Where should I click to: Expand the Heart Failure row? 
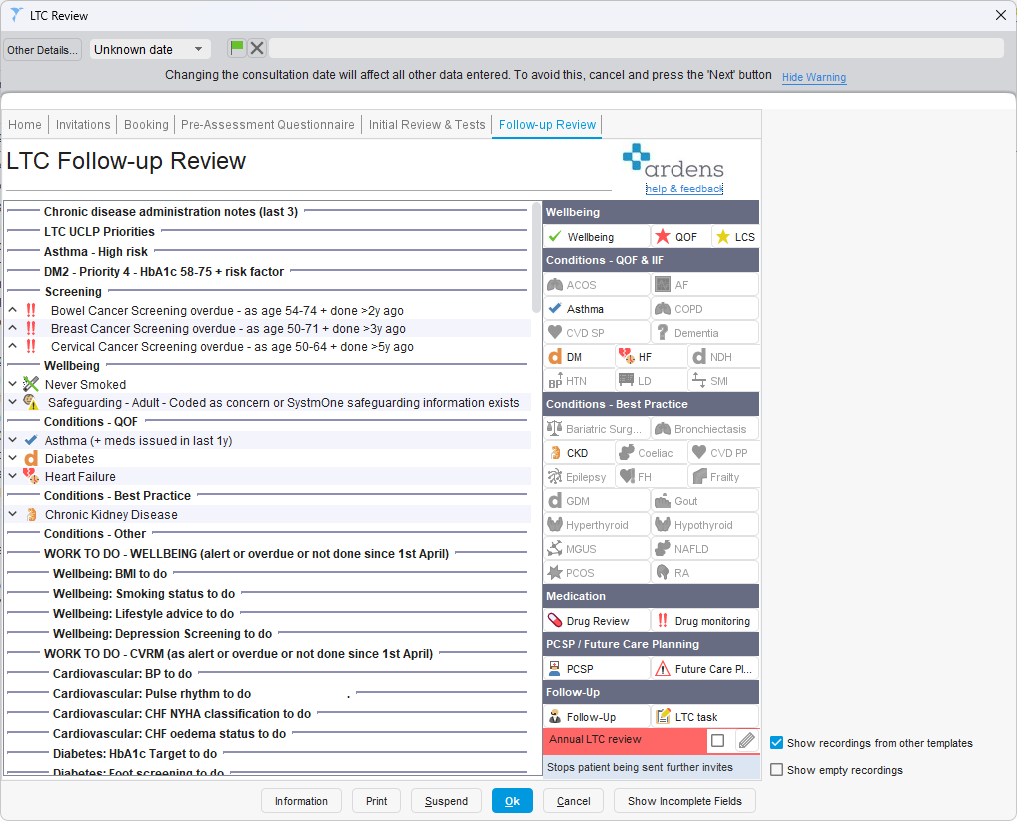[x=12, y=476]
